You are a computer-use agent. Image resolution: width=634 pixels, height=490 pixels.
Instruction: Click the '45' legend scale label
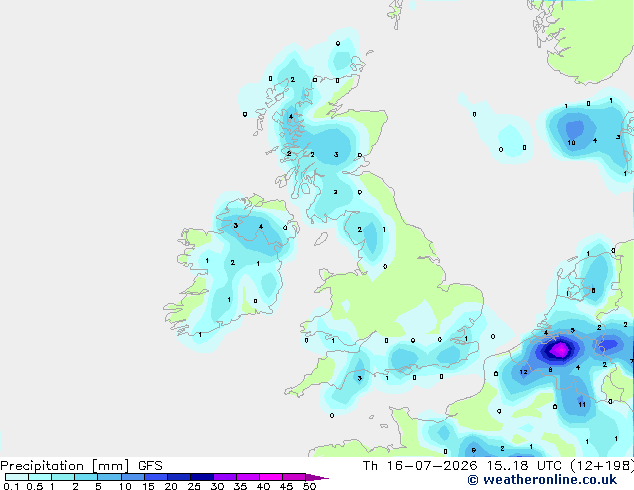pyautogui.click(x=286, y=486)
